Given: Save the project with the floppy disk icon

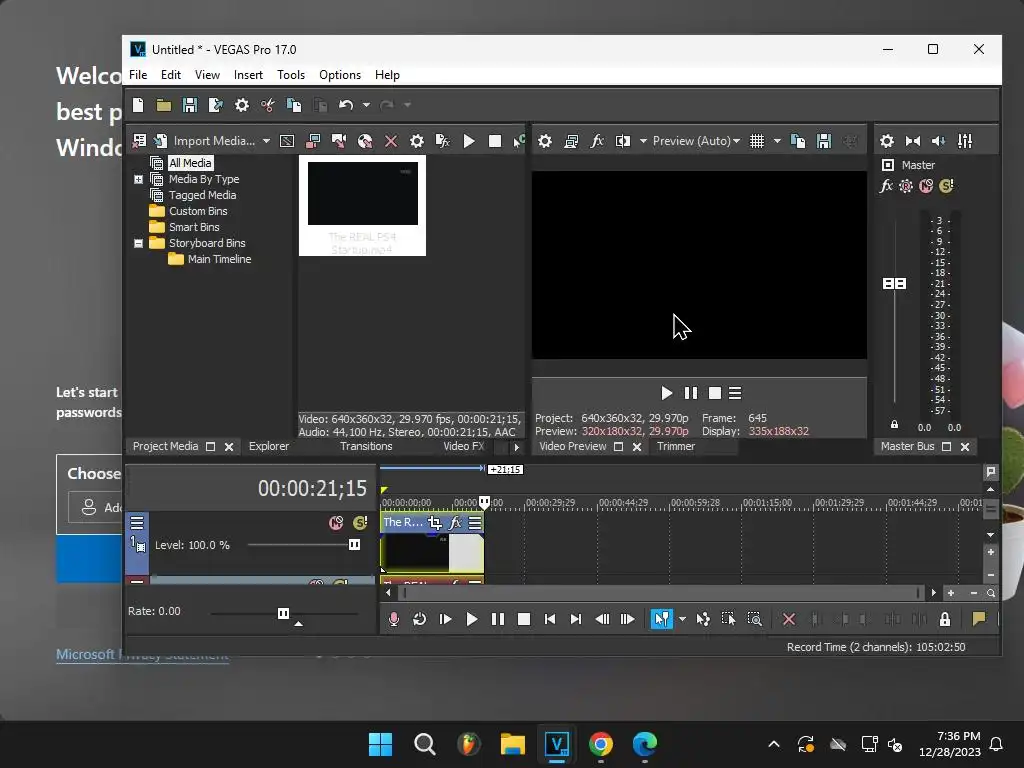Looking at the screenshot, I should pyautogui.click(x=190, y=105).
